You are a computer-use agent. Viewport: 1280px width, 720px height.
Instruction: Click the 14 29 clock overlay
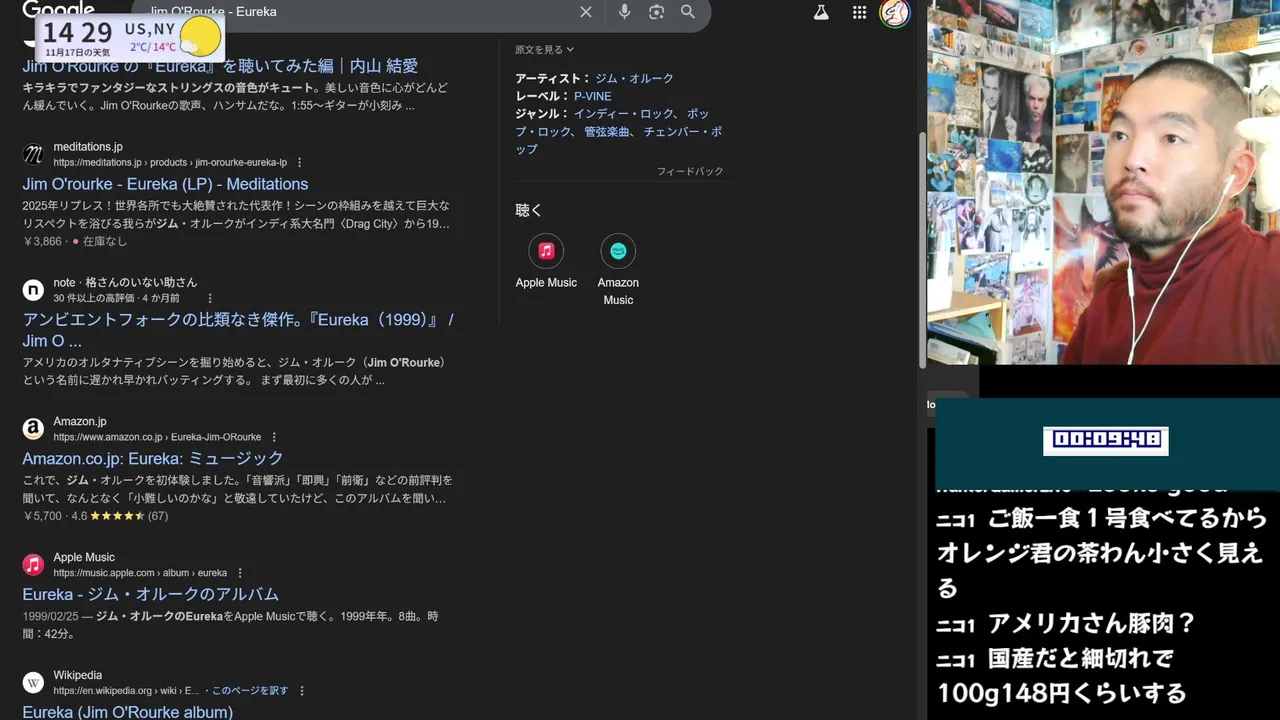(x=77, y=32)
